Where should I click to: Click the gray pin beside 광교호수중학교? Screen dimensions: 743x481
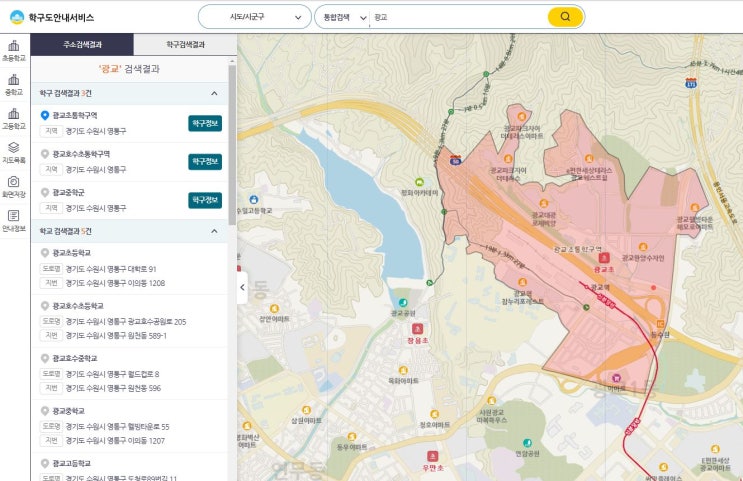click(x=45, y=358)
